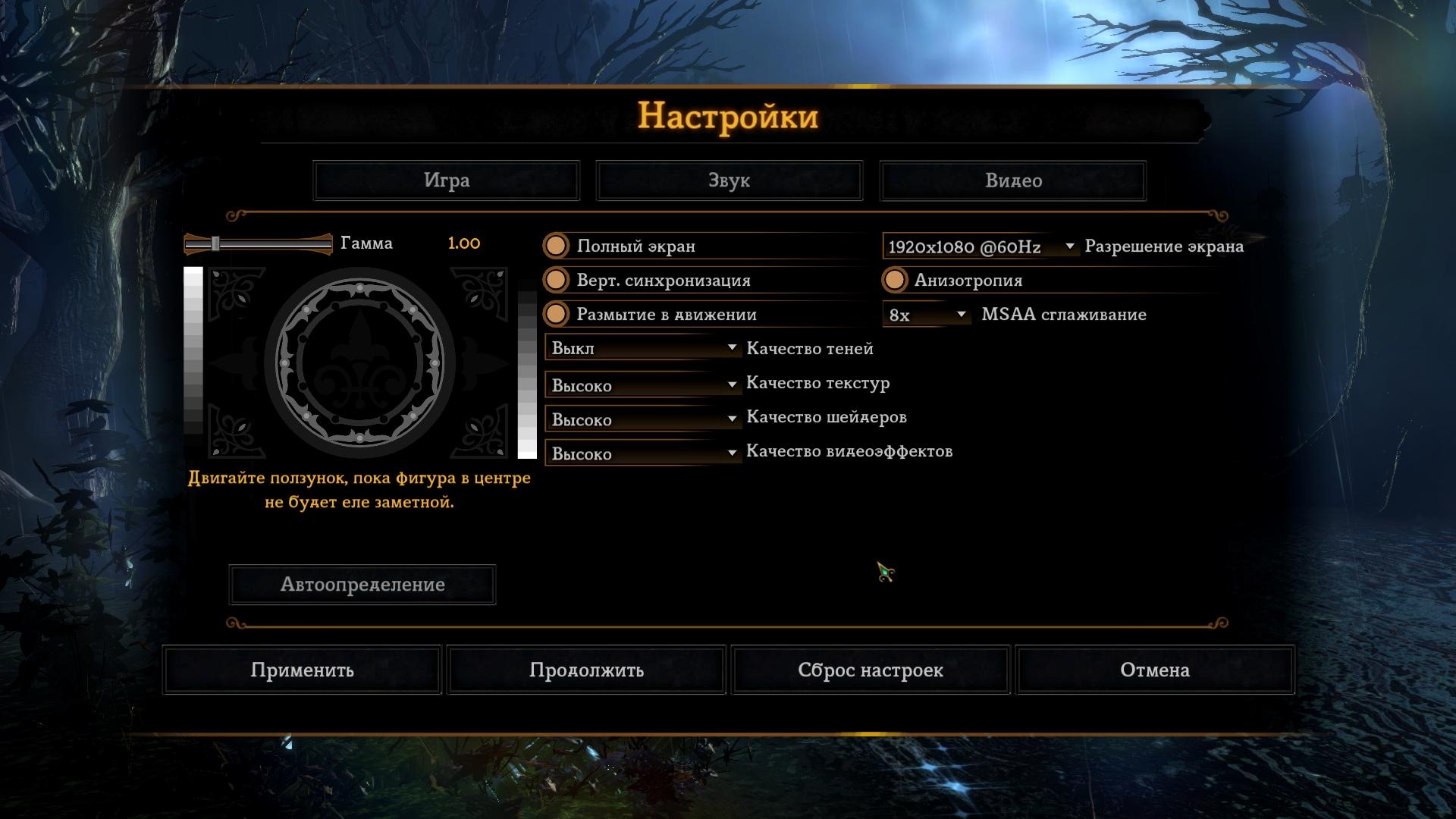
Task: Expand Качество видеоэффектов dropdown
Action: pos(643,453)
